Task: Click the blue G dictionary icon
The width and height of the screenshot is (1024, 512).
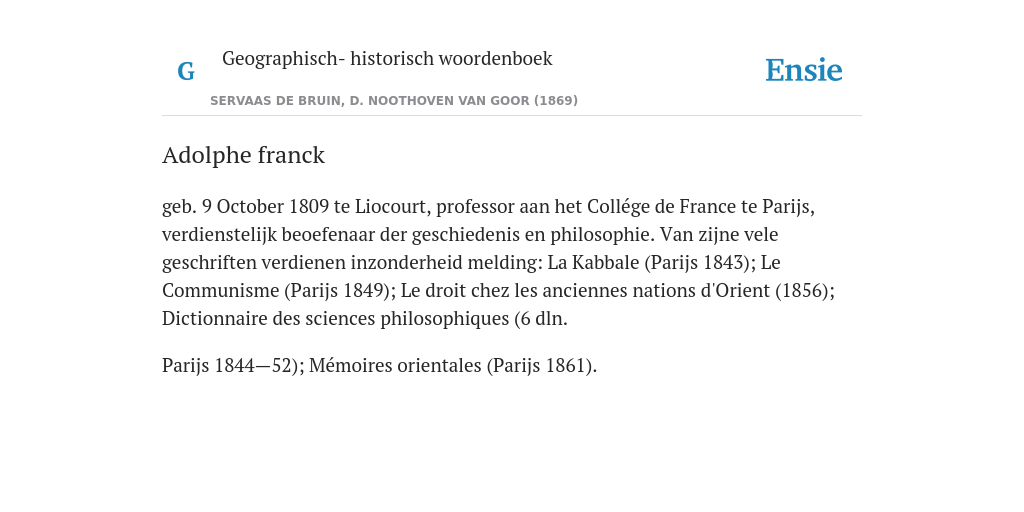Action: click(x=186, y=71)
